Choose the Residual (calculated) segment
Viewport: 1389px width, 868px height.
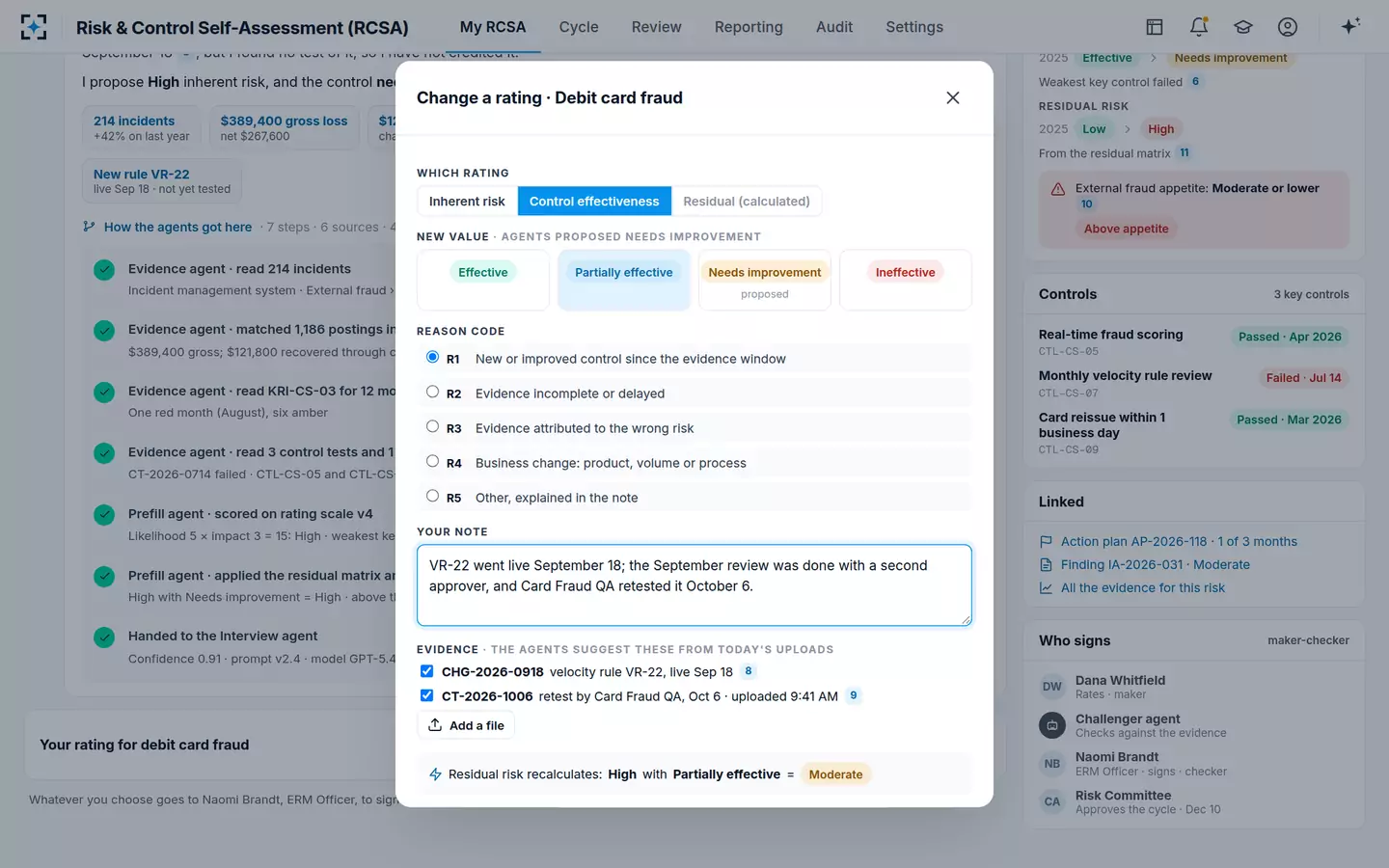point(747,201)
